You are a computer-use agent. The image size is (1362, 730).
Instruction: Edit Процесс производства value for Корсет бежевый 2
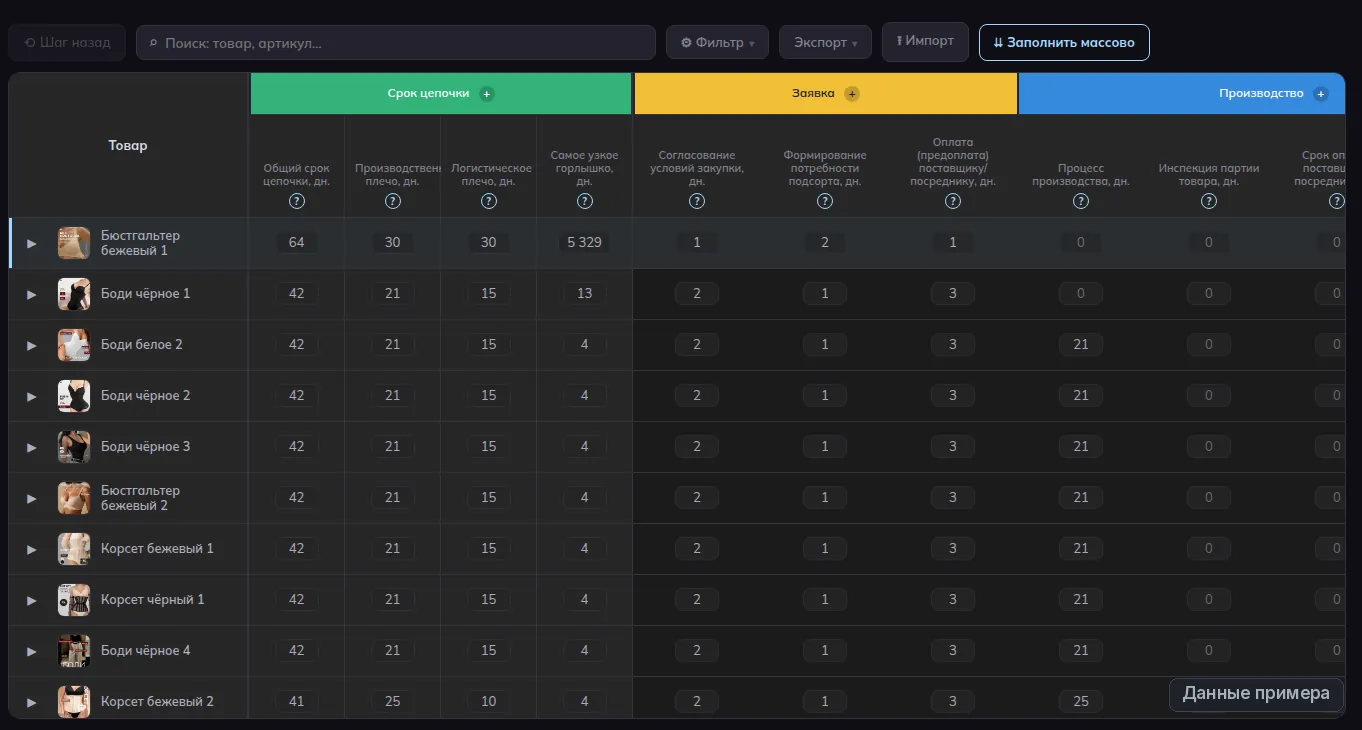click(x=1081, y=702)
